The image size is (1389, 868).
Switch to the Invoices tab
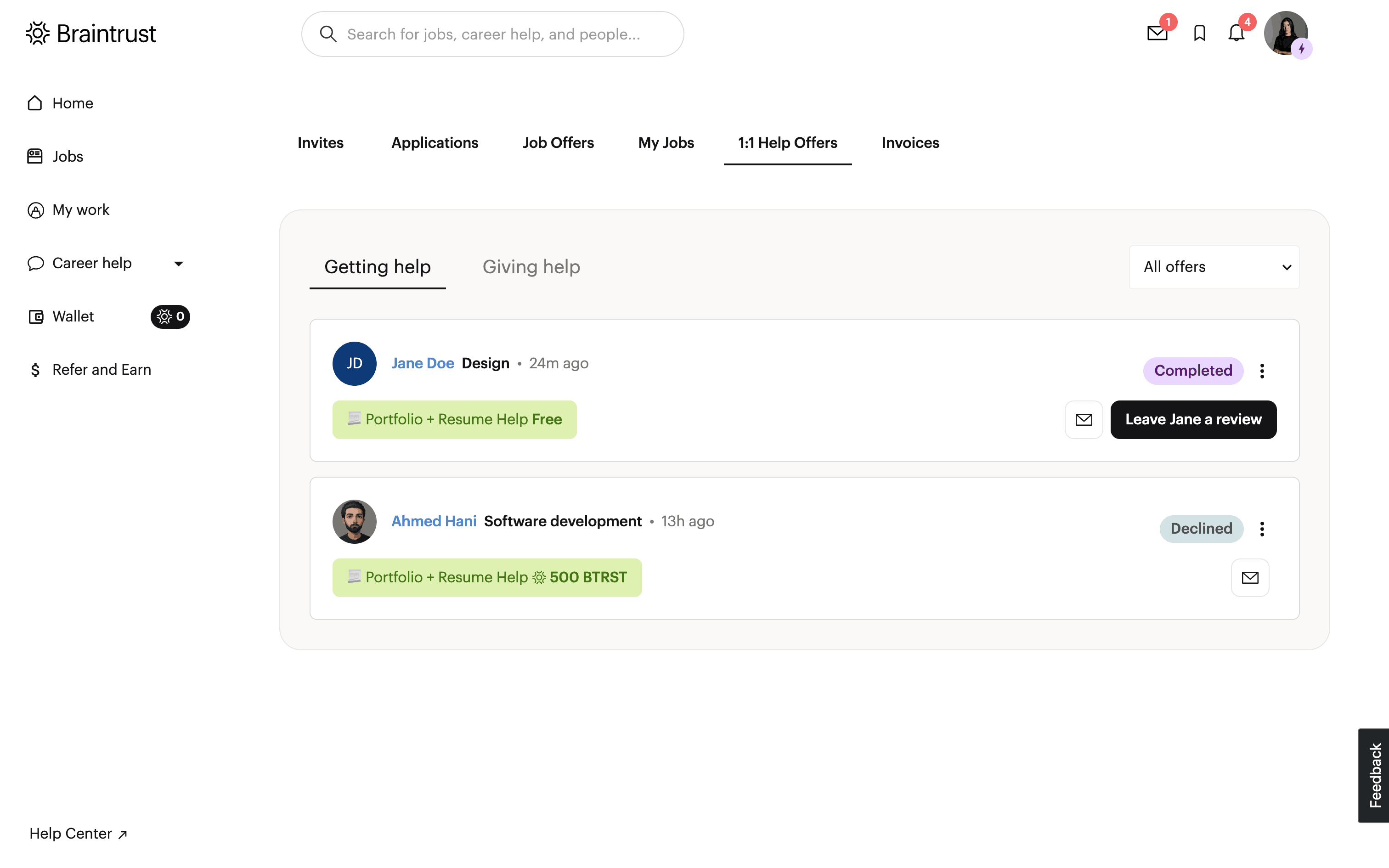[910, 143]
